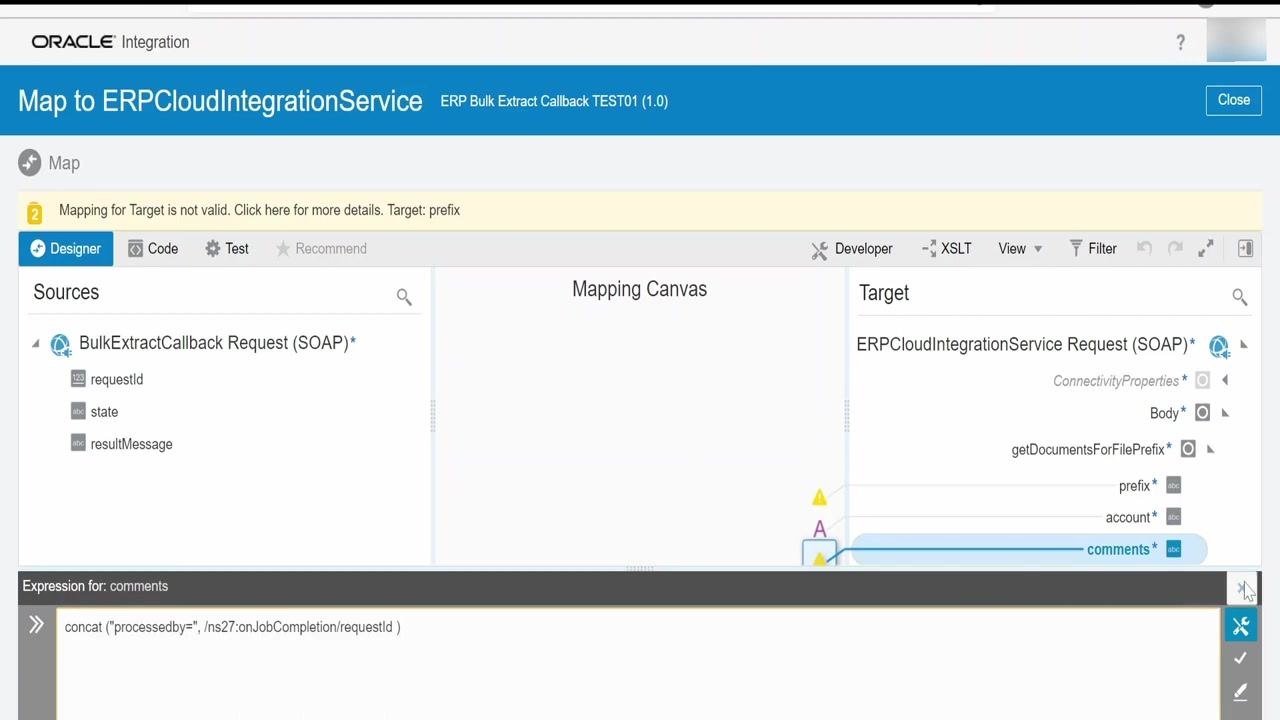Open the help question mark icon
Viewport: 1280px width, 720px height.
click(1181, 42)
